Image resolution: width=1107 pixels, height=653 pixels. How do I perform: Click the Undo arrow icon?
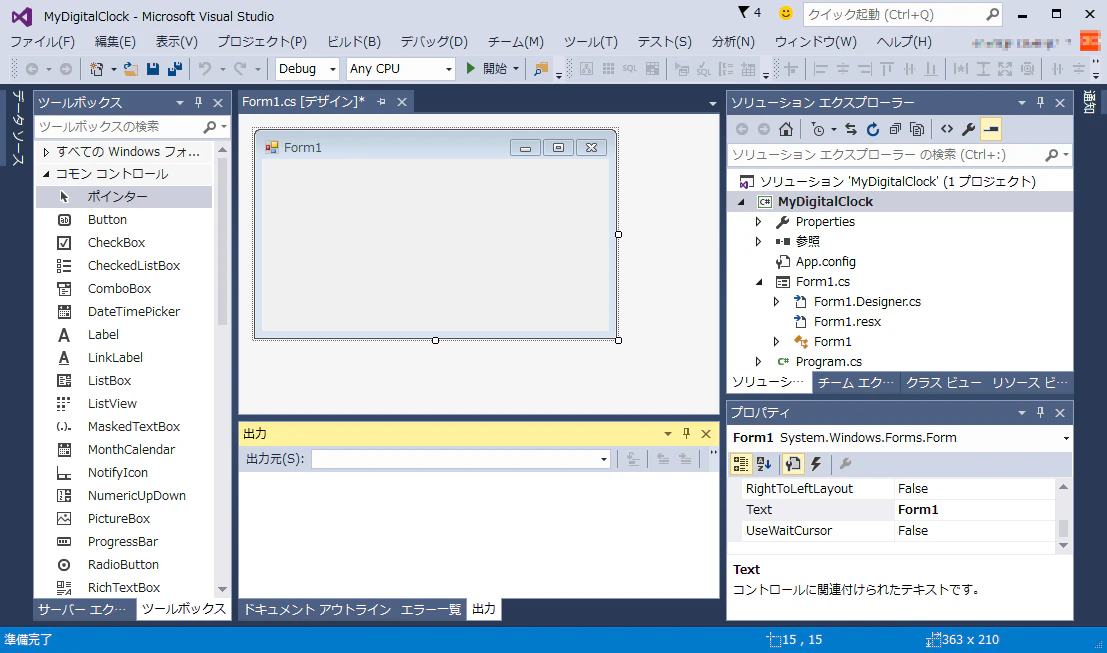[x=205, y=68]
